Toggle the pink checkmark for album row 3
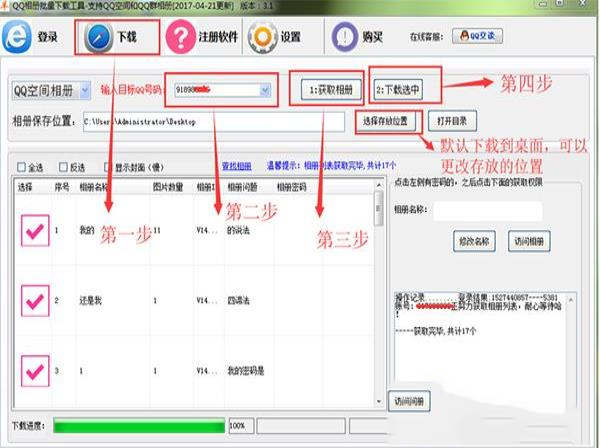This screenshot has width=600, height=448. pyautogui.click(x=37, y=369)
